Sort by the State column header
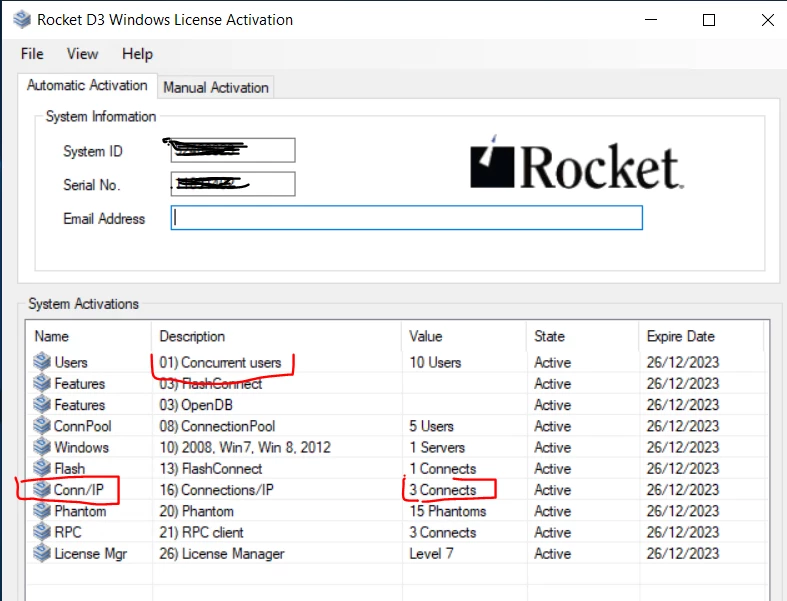The height and width of the screenshot is (601, 787). coord(582,336)
